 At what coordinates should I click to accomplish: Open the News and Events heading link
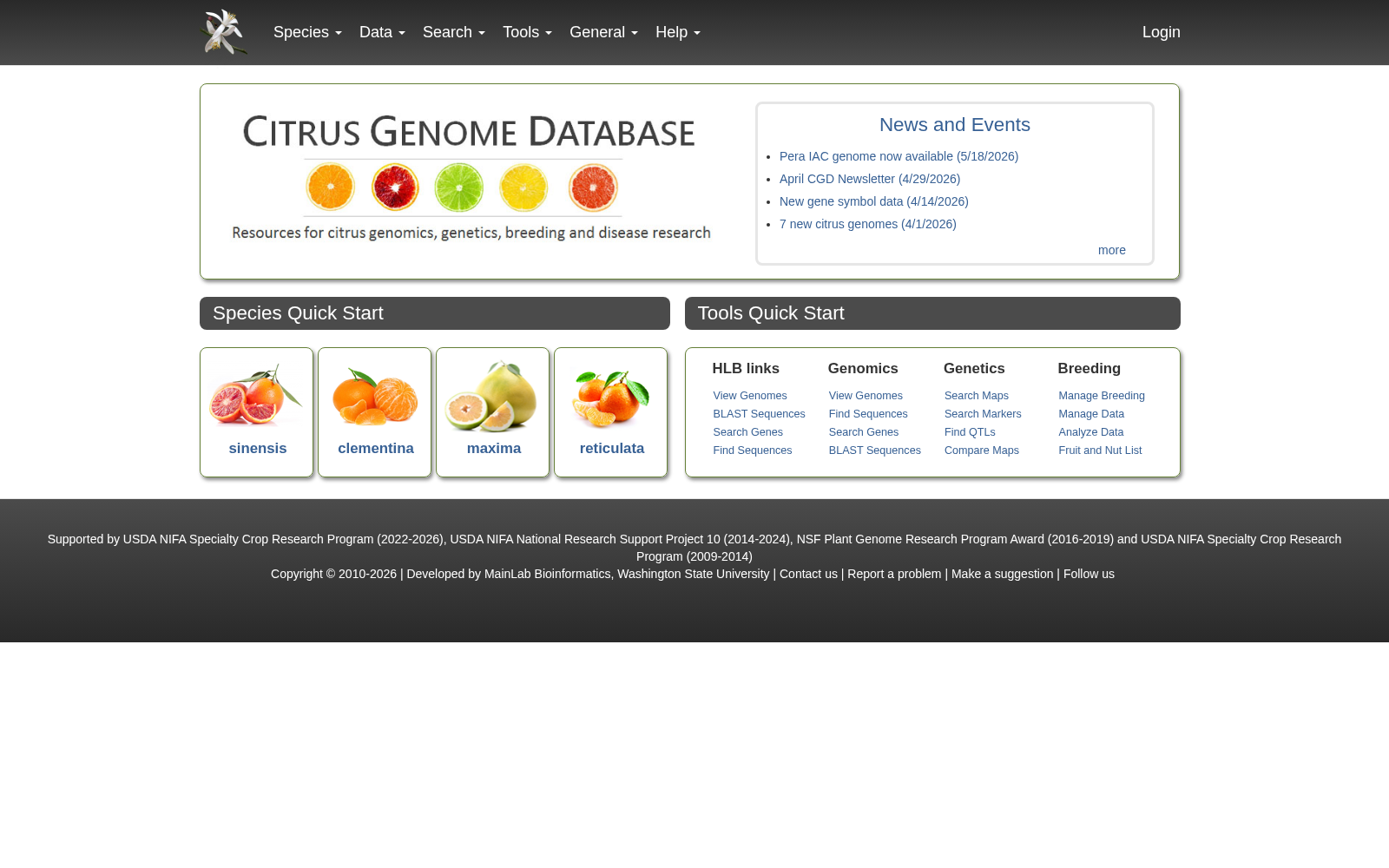pyautogui.click(x=955, y=125)
